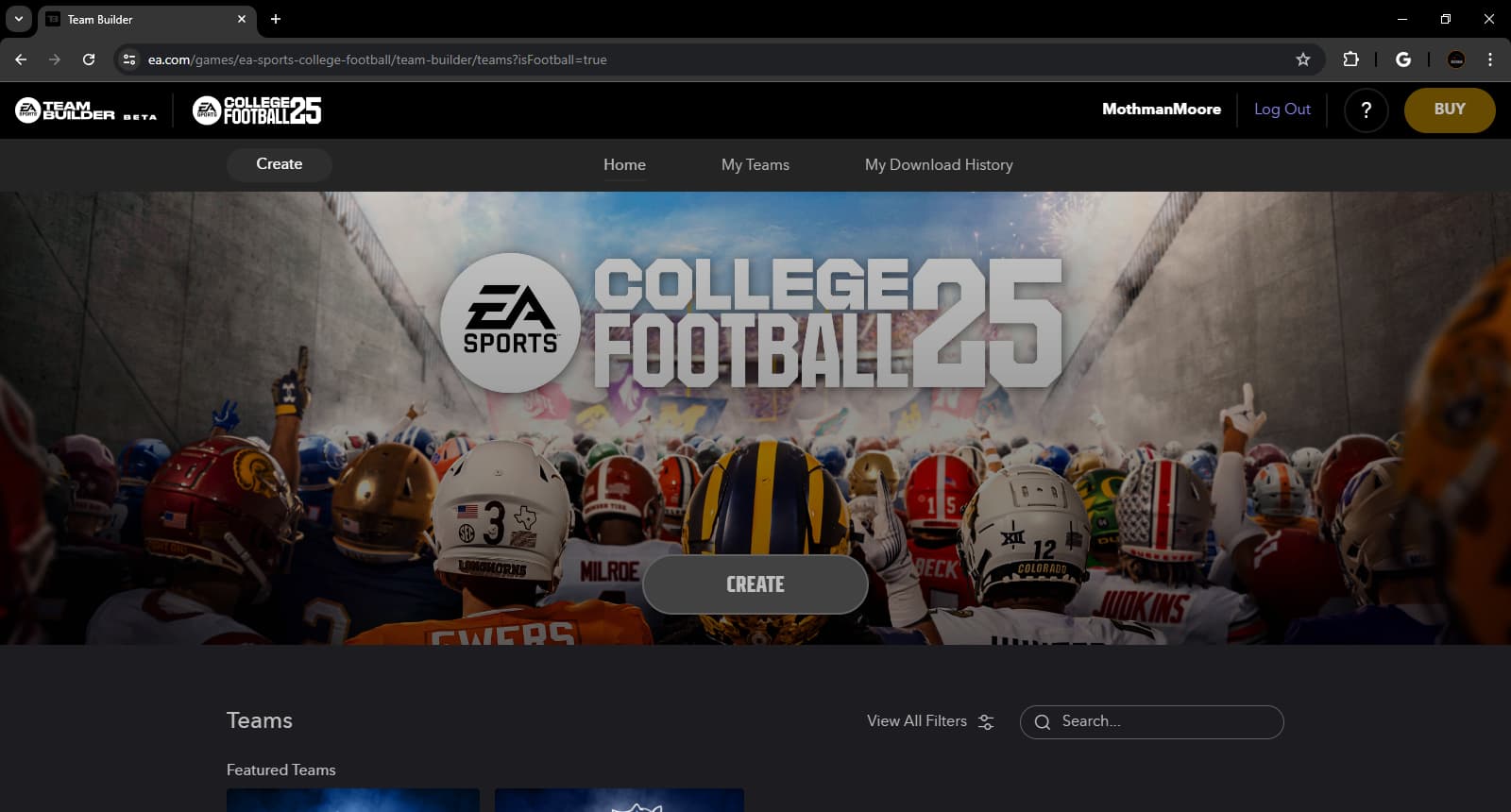Switch to My Teams tab
This screenshot has height=812, width=1511.
755,165
